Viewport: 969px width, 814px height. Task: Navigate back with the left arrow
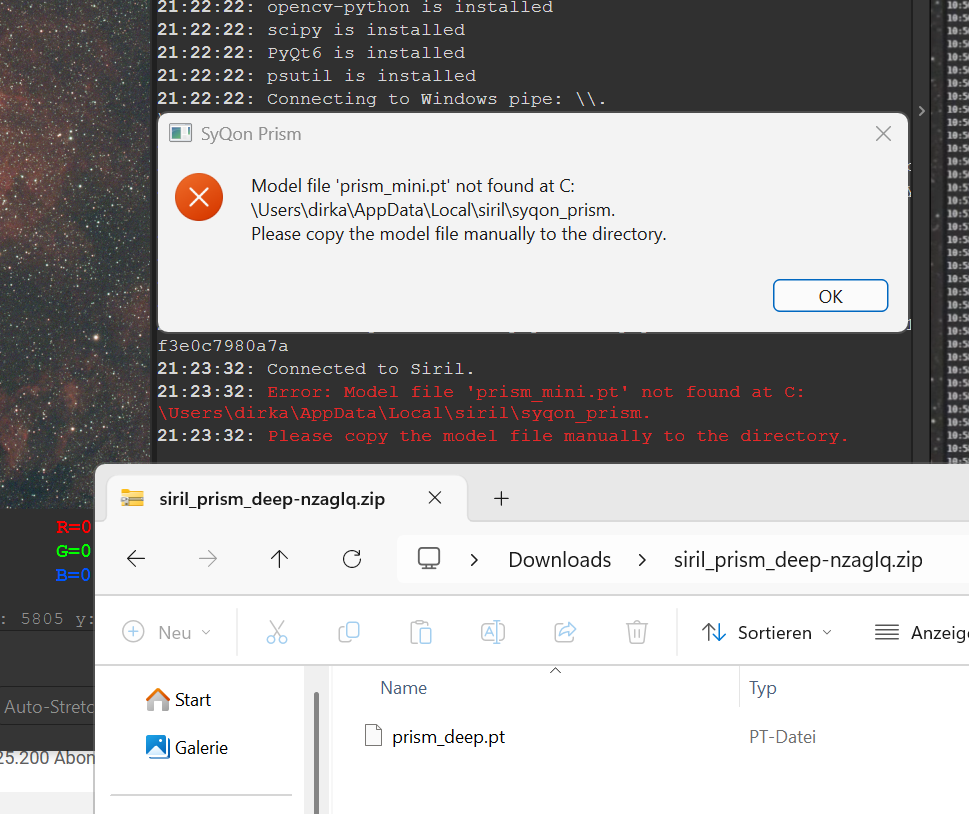pos(136,559)
